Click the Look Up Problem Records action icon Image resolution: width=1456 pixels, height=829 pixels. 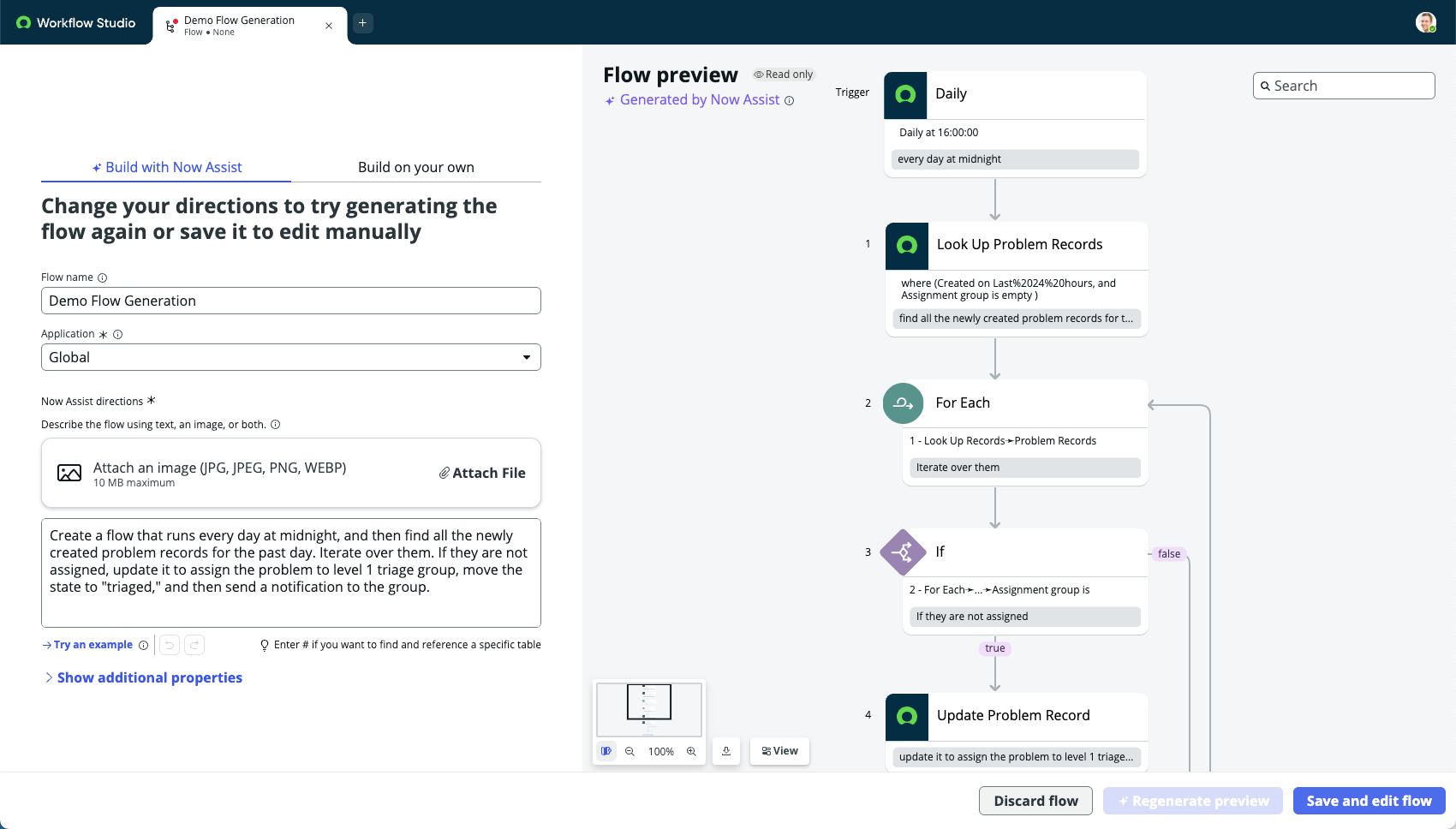pos(907,246)
